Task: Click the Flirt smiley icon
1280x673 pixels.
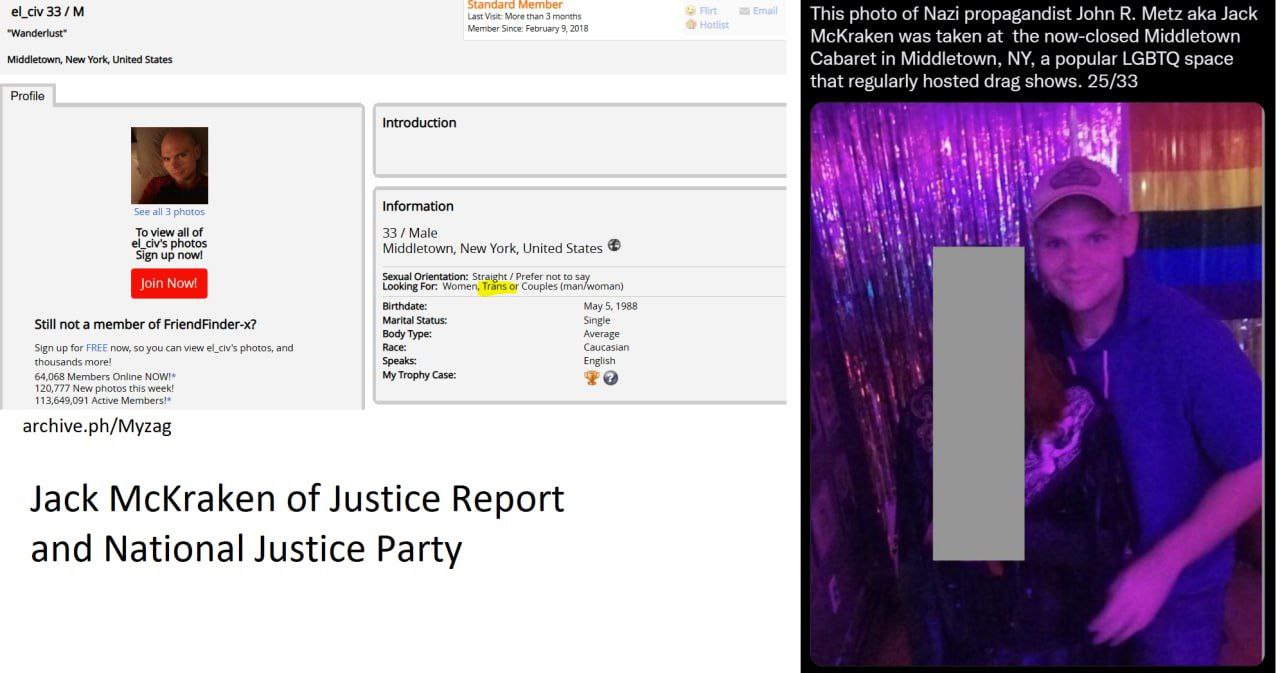Action: pos(690,11)
